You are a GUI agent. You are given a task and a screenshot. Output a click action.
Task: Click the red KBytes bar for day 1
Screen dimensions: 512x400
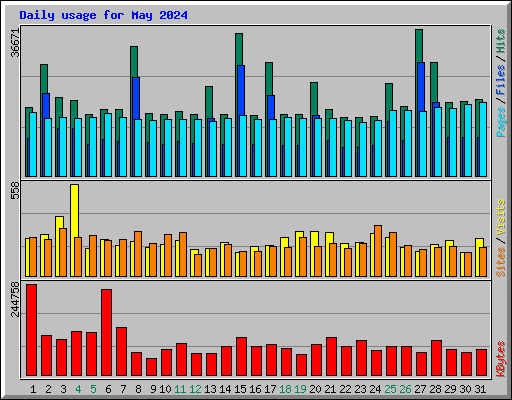pyautogui.click(x=31, y=330)
